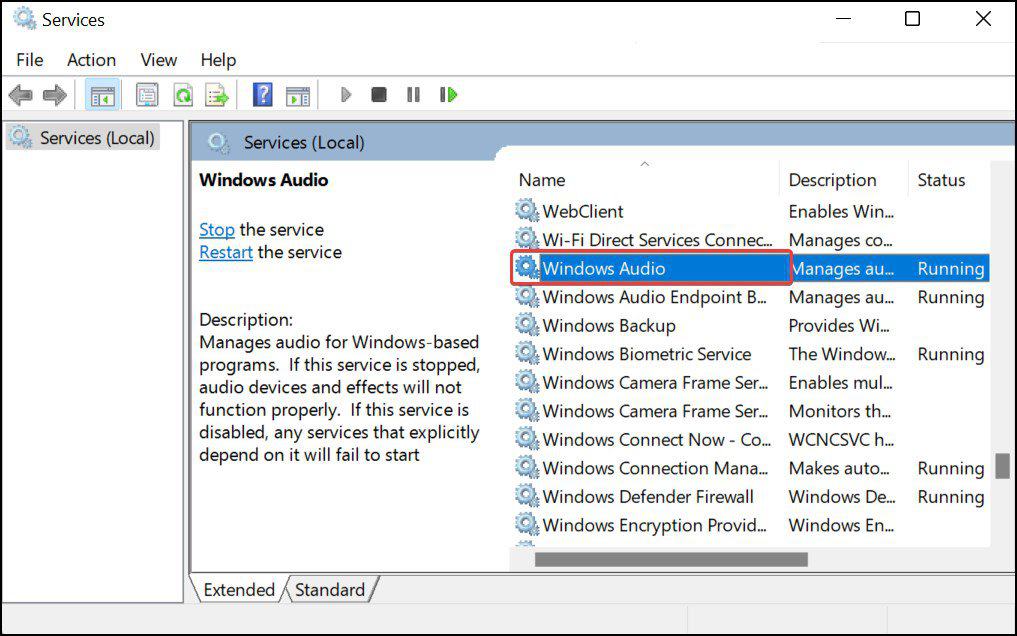
Task: Open the View menu
Action: [x=159, y=60]
